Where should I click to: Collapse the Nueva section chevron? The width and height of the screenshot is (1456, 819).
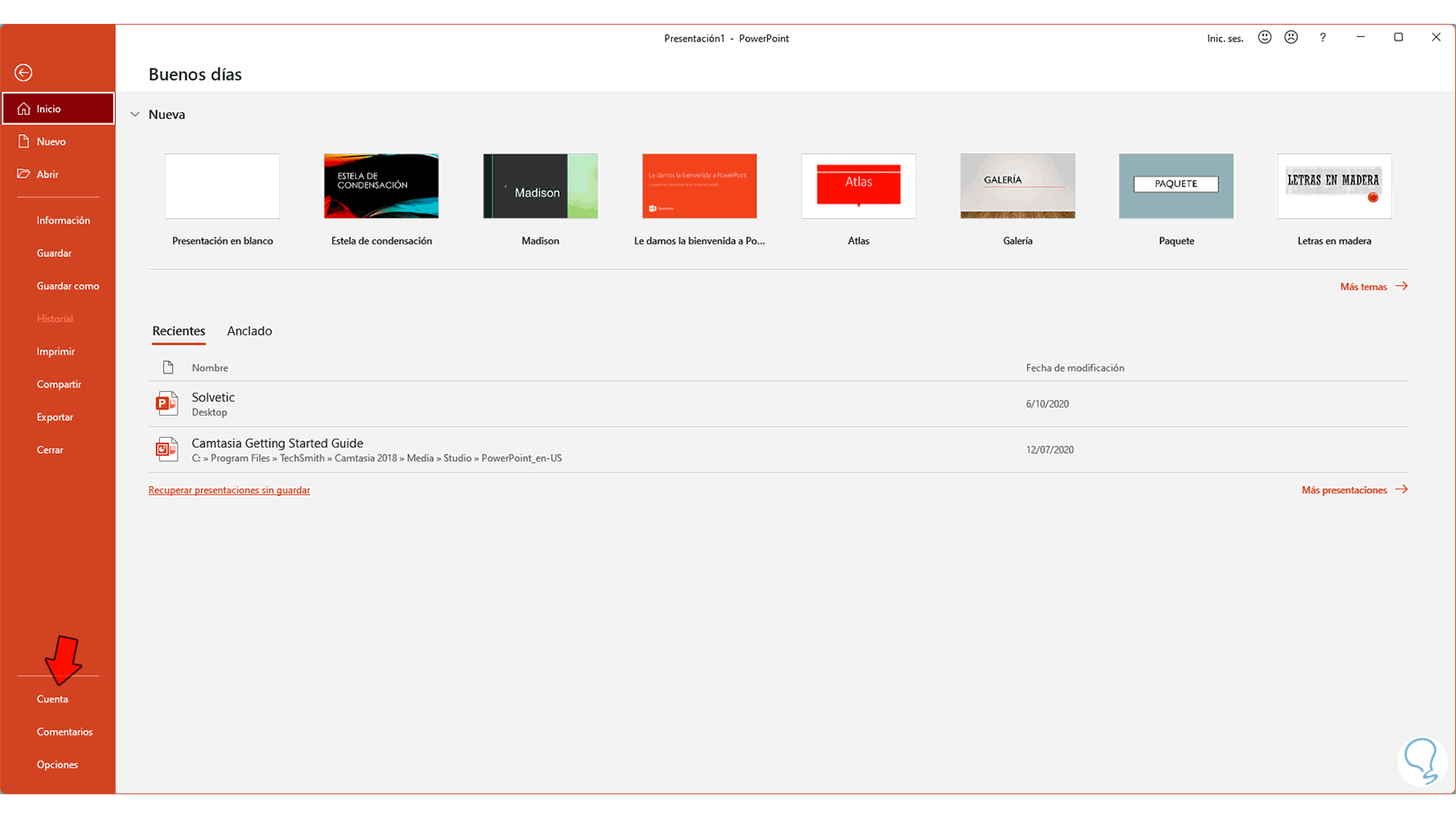[x=135, y=115]
